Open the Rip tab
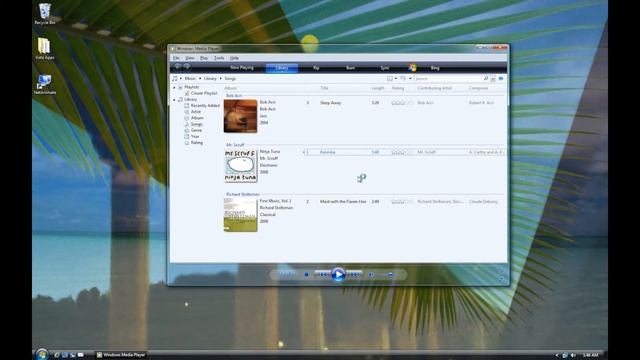 316,68
